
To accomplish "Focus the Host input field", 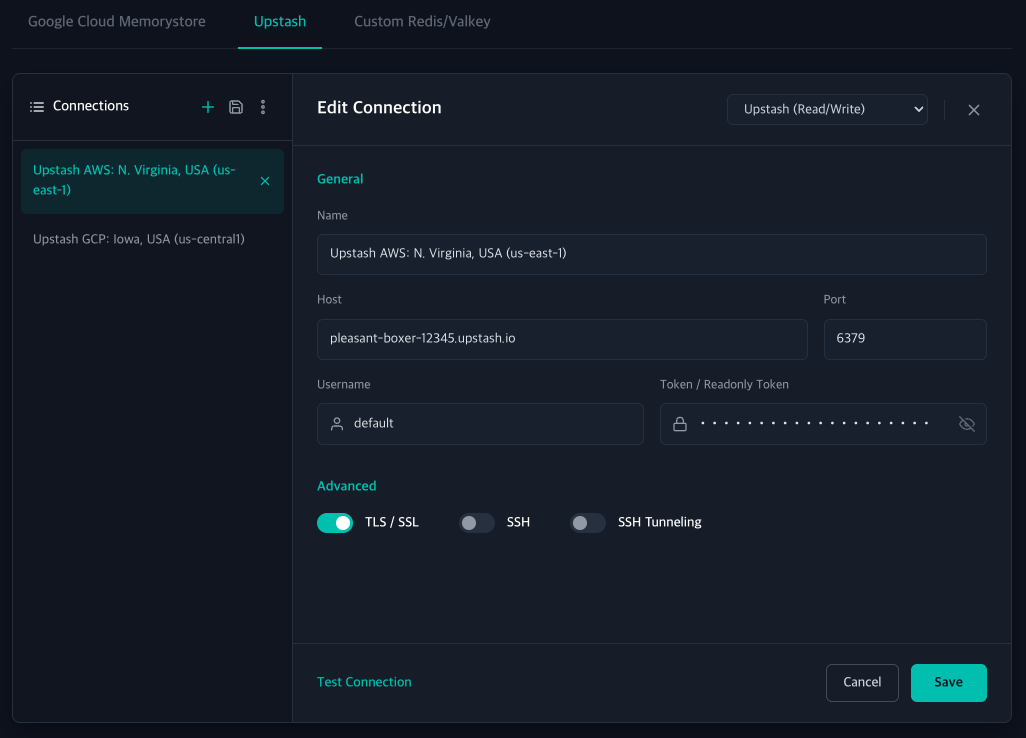I will point(562,339).
